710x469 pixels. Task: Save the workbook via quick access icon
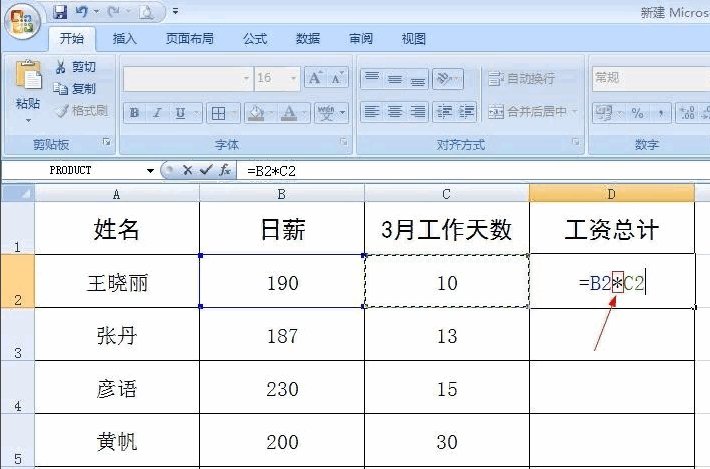(60, 12)
